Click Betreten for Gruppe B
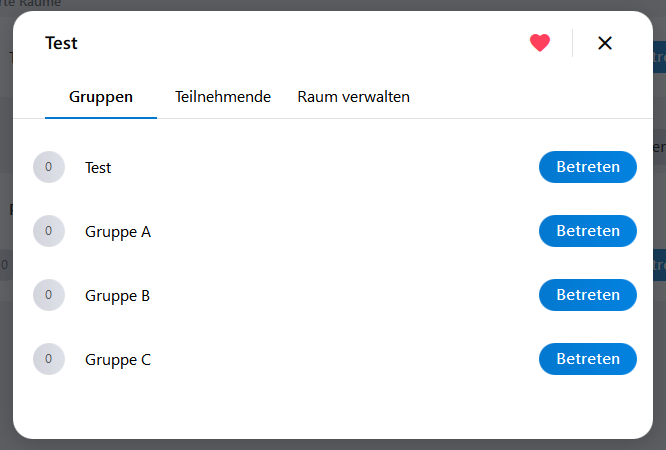Screen dimensions: 666x450 pos(588,295)
